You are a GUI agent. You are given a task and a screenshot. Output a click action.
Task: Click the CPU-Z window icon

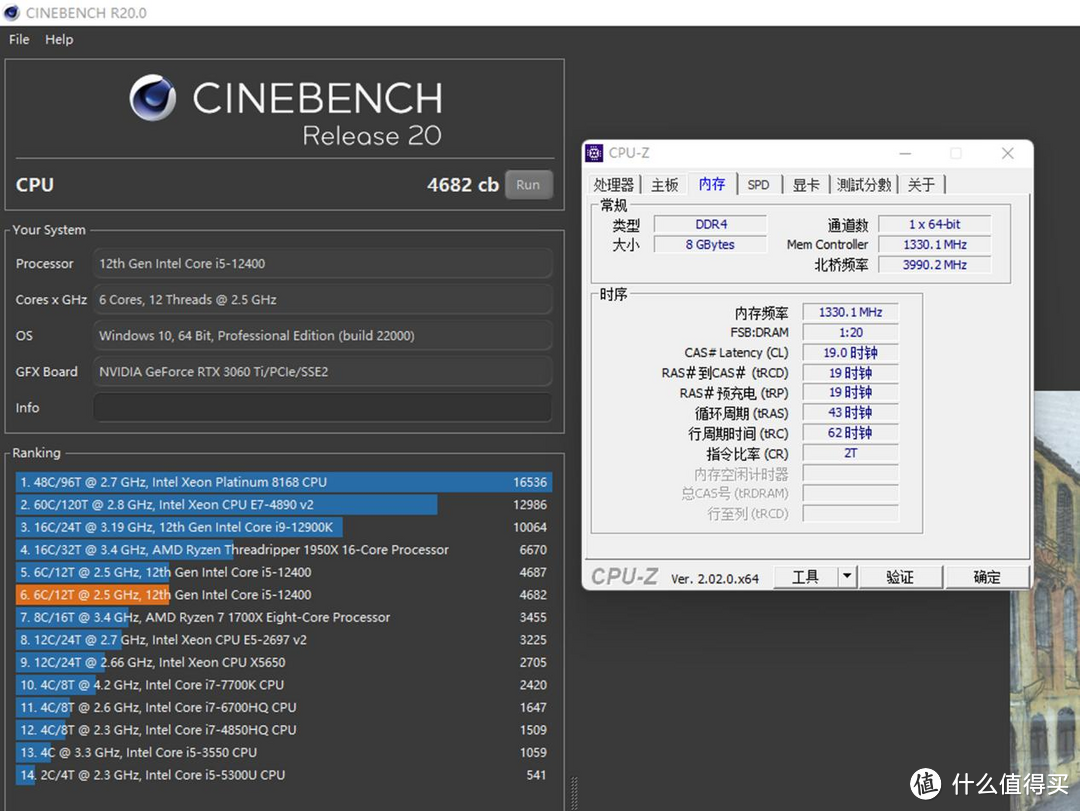click(x=594, y=153)
